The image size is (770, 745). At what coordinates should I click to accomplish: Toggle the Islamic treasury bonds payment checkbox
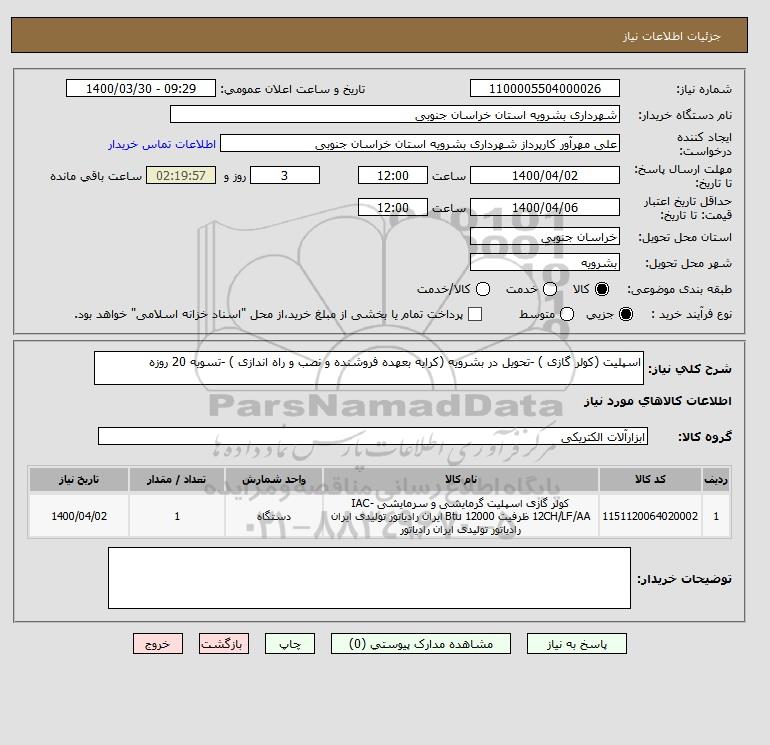pyautogui.click(x=475, y=314)
